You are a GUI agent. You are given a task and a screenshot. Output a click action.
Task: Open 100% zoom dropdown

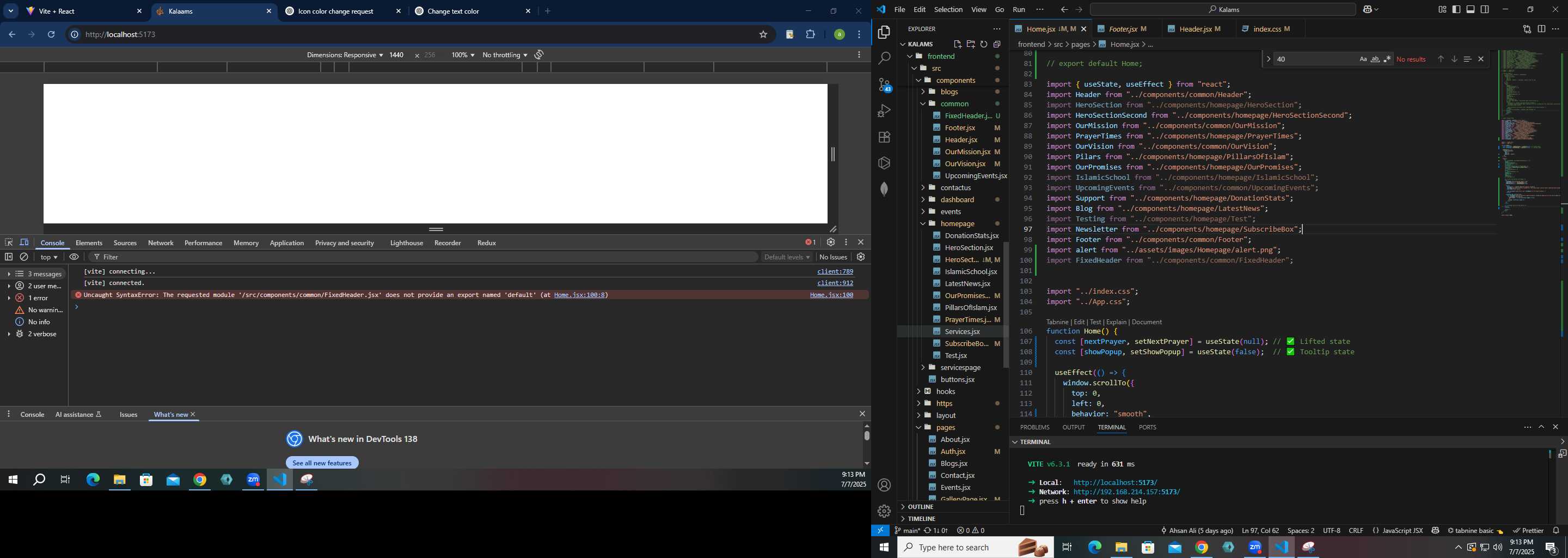[x=463, y=55]
